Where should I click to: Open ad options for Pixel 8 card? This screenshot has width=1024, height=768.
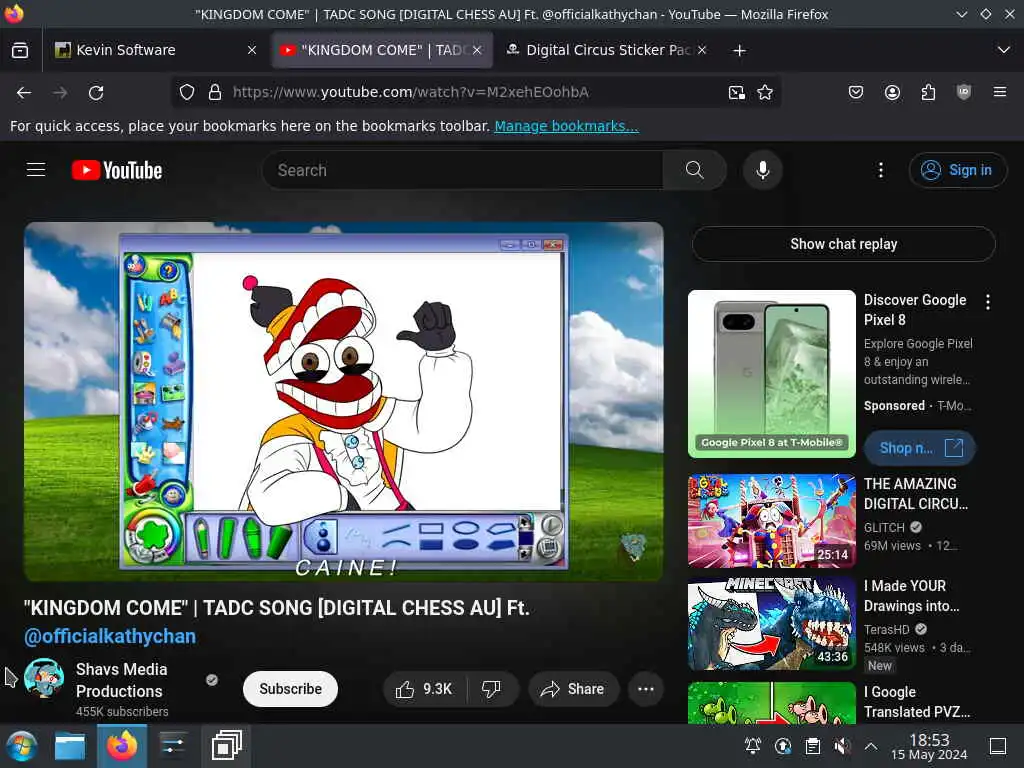tap(987, 302)
